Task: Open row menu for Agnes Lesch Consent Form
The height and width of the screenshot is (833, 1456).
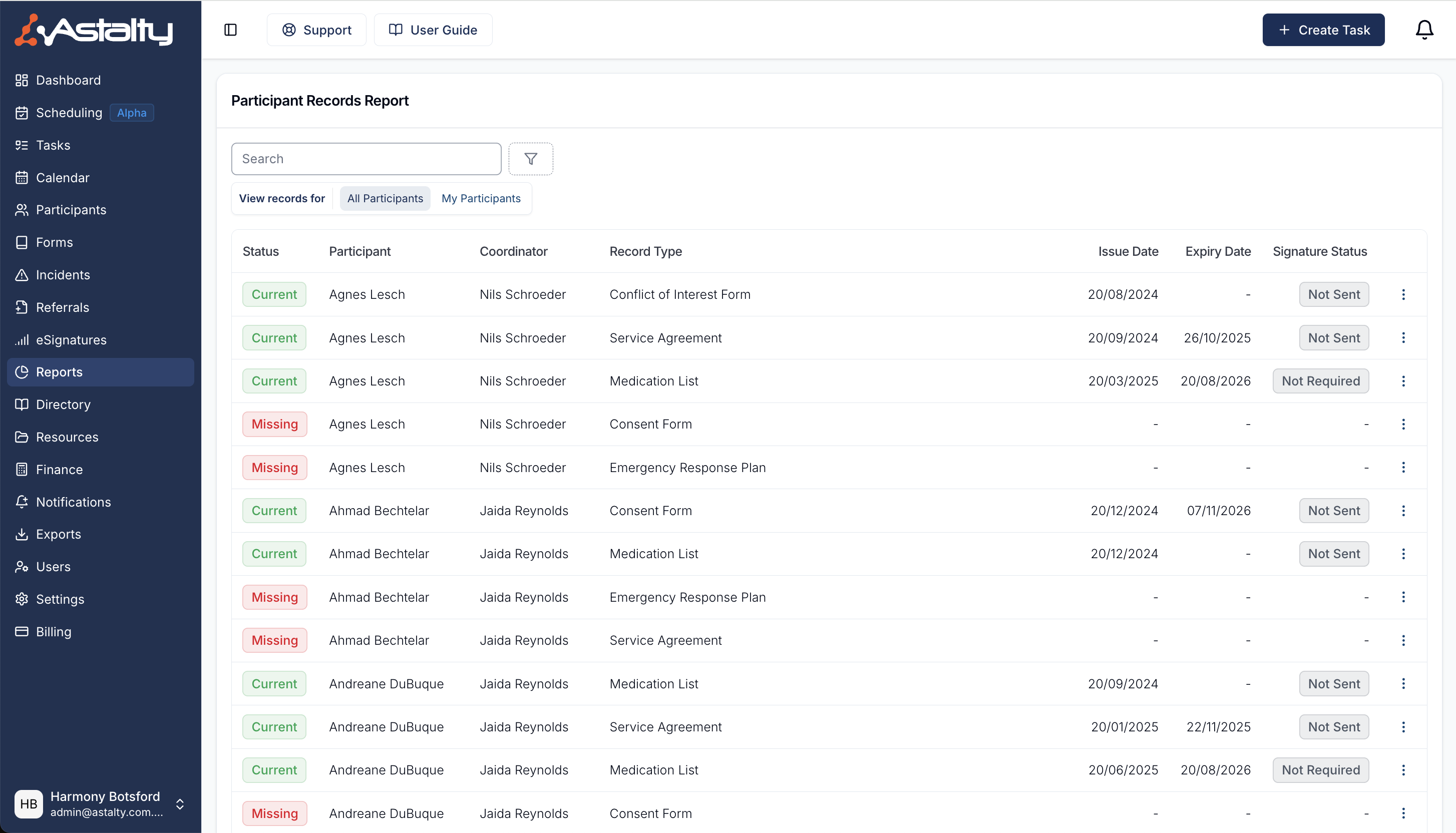Action: (x=1403, y=424)
